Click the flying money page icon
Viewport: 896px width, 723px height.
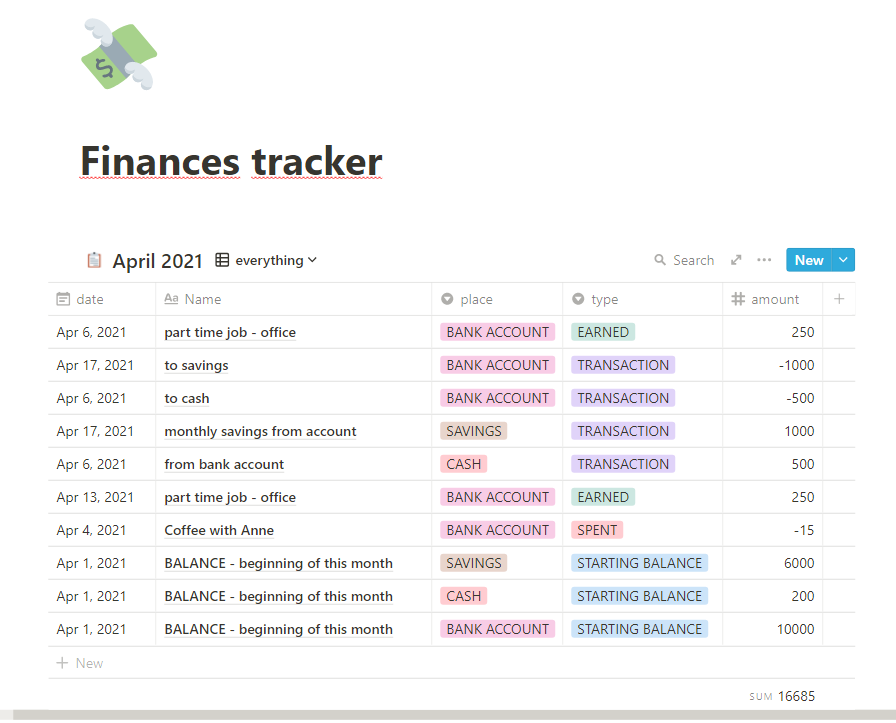coord(119,55)
